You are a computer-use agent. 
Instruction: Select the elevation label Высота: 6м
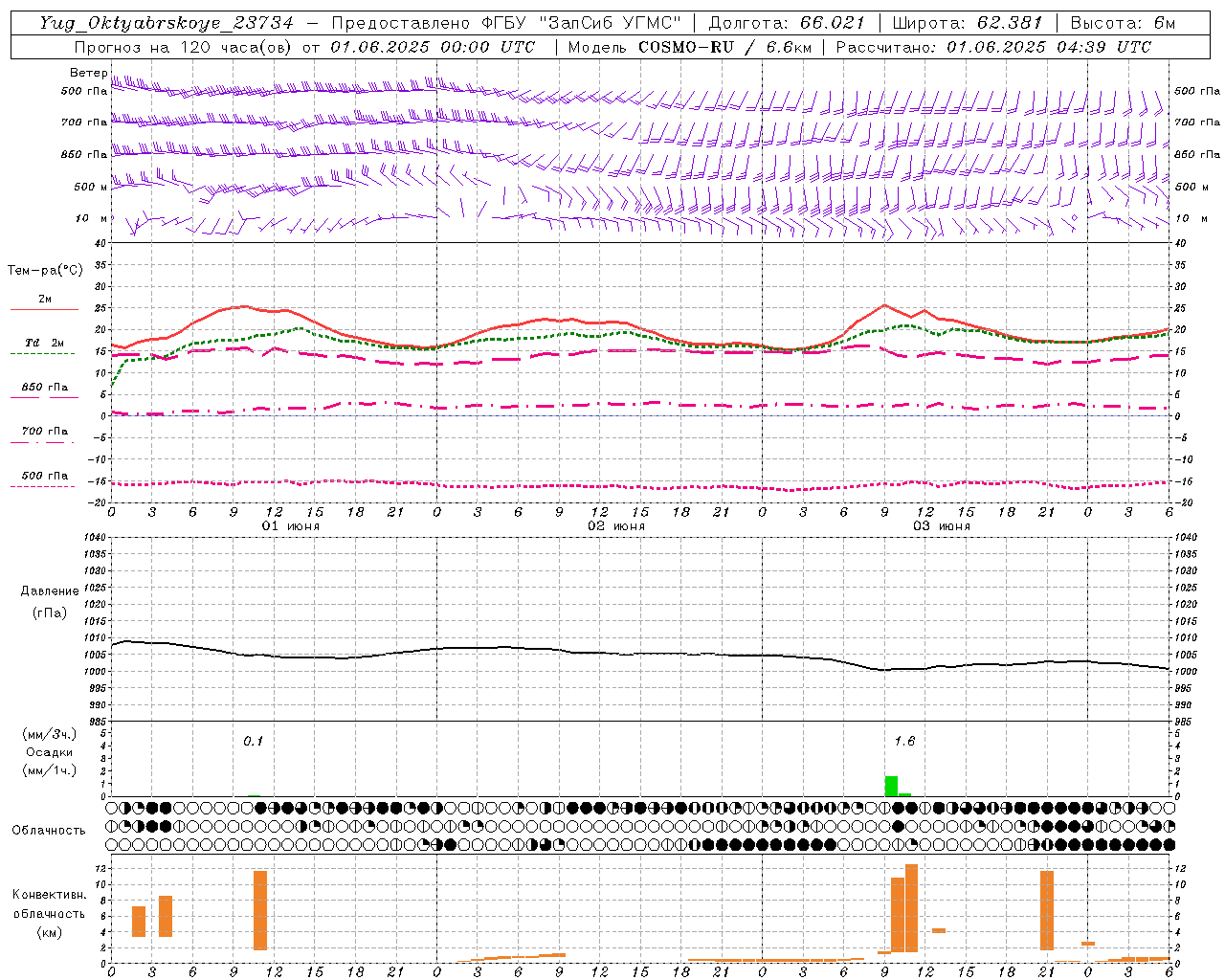(x=1123, y=23)
